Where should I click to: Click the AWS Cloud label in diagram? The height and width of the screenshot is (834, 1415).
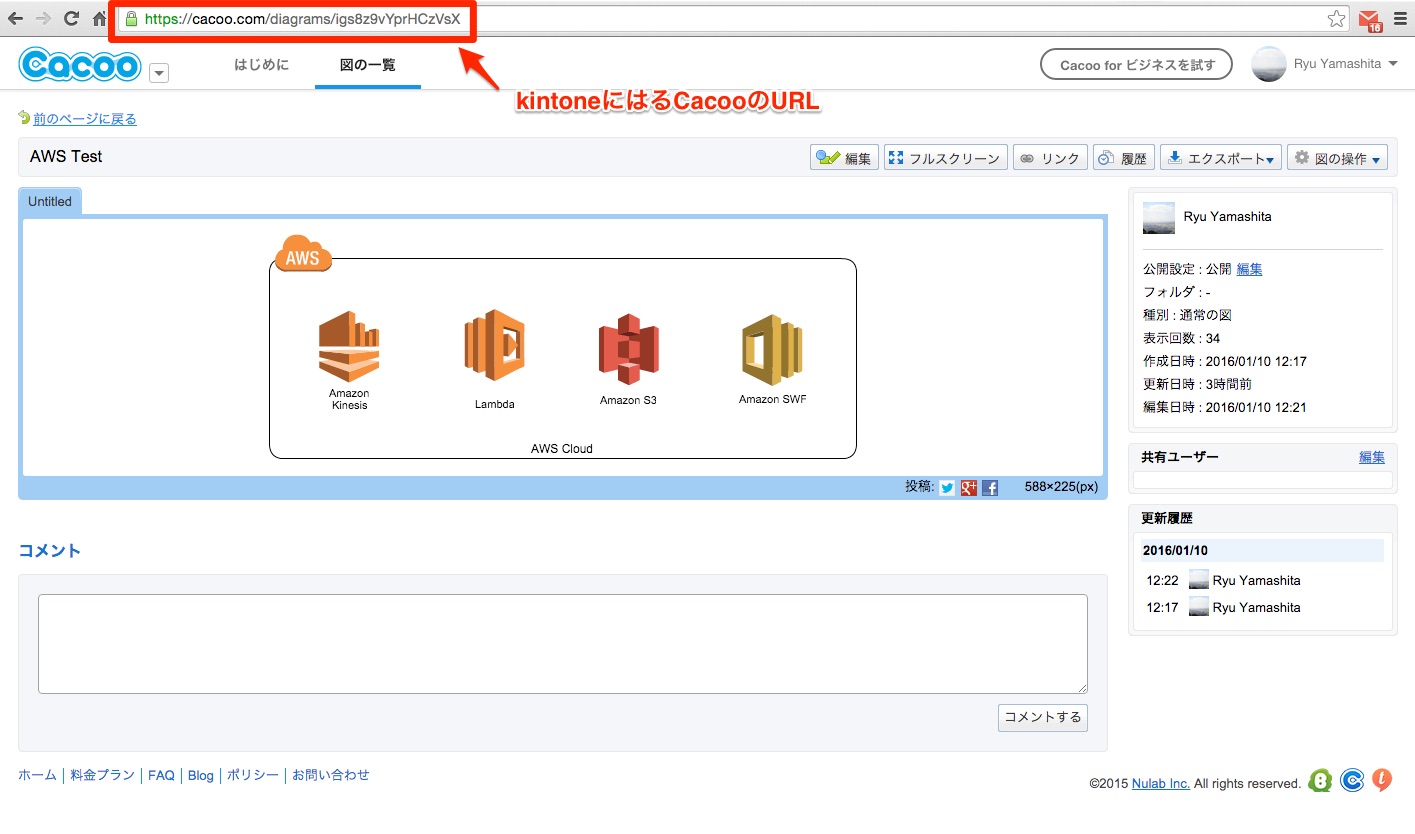point(562,449)
